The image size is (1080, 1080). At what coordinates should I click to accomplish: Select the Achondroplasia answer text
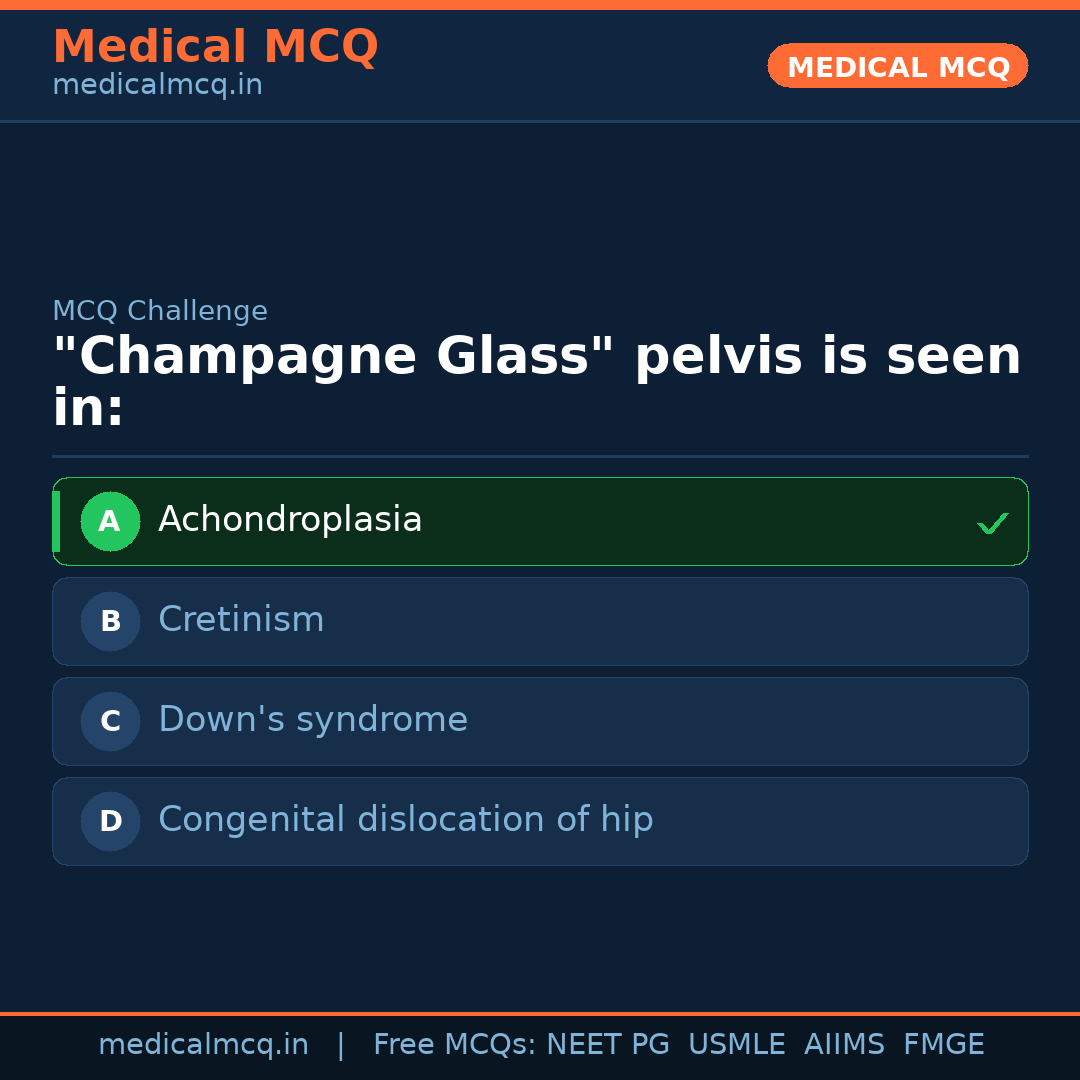click(290, 520)
